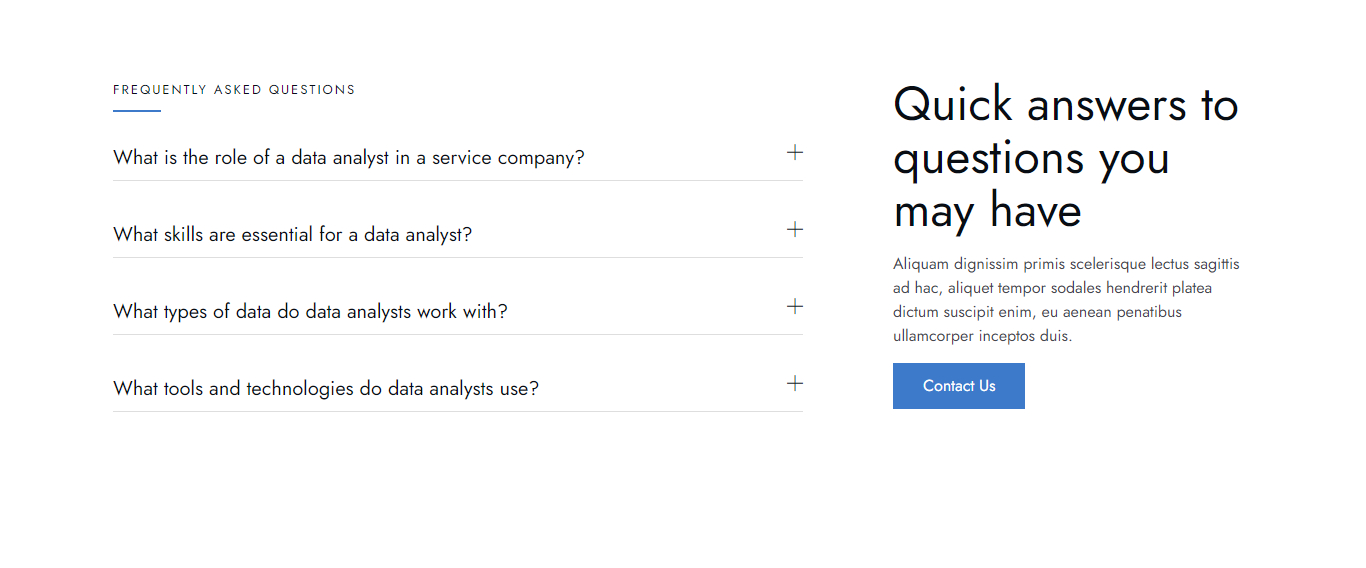Click the plus icon next to the types of data question
This screenshot has width=1366, height=568.
(x=795, y=307)
